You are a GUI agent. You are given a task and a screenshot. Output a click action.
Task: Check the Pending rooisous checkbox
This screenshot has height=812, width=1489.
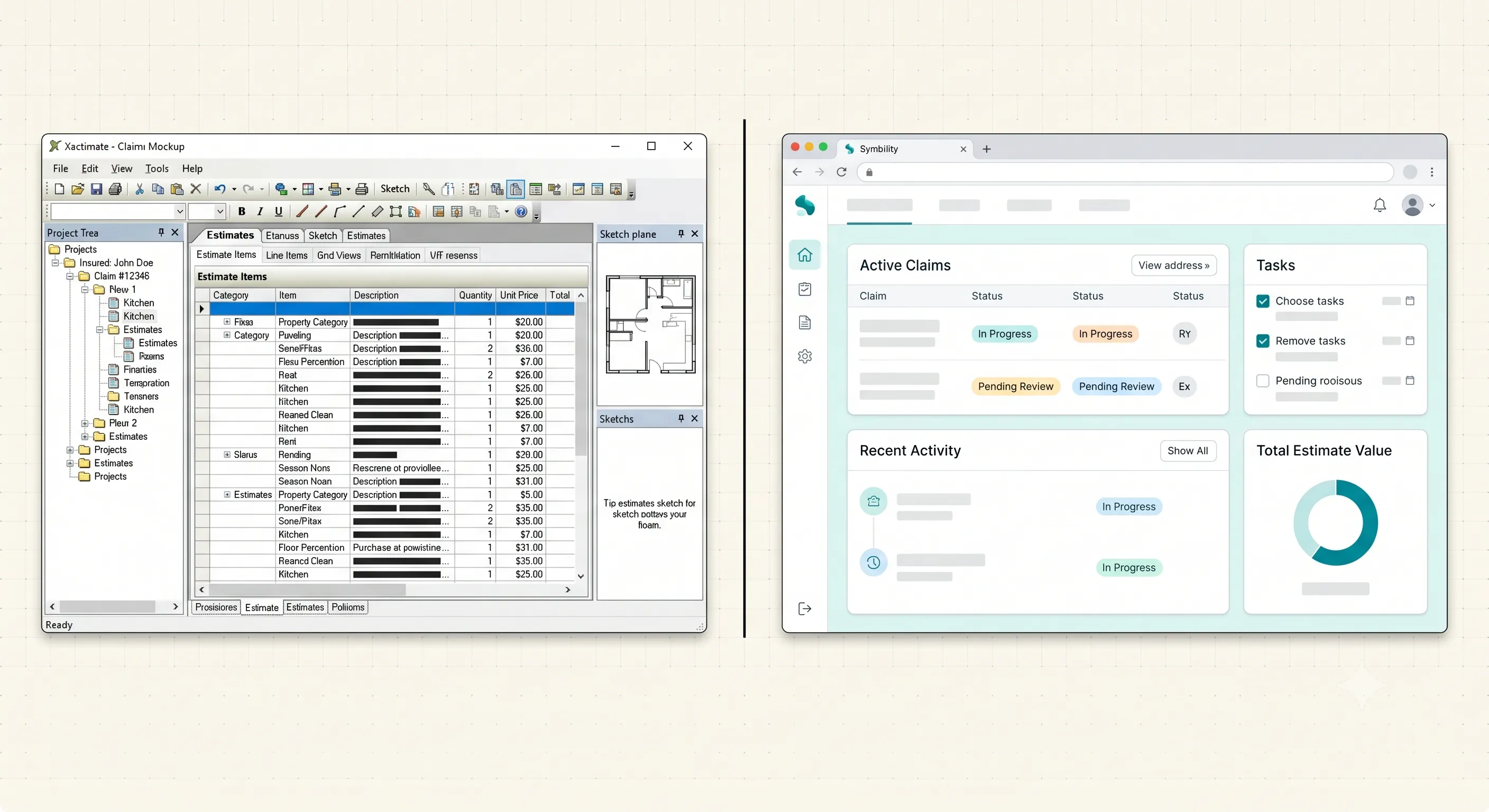[x=1262, y=381]
